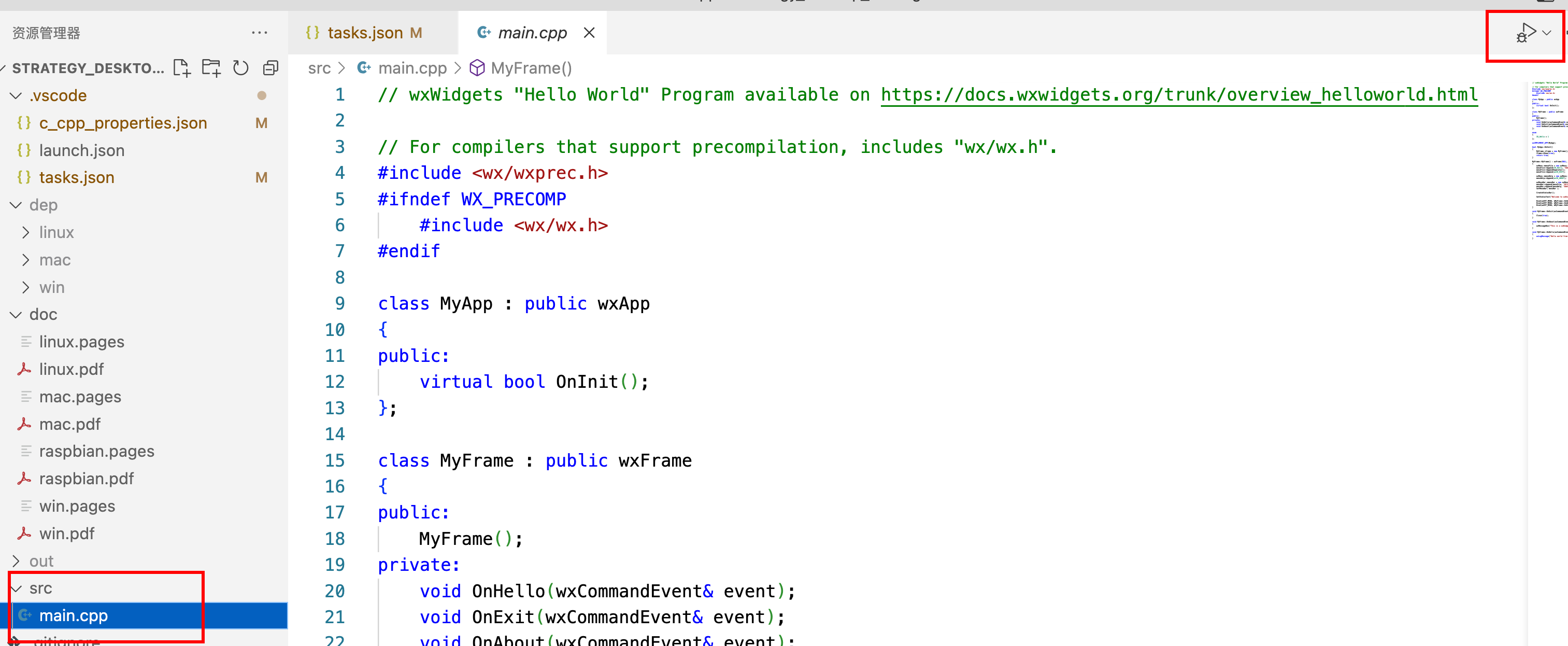
Task: Collapse the STRATEGY_DESKTO... workspace root
Action: click(4, 68)
